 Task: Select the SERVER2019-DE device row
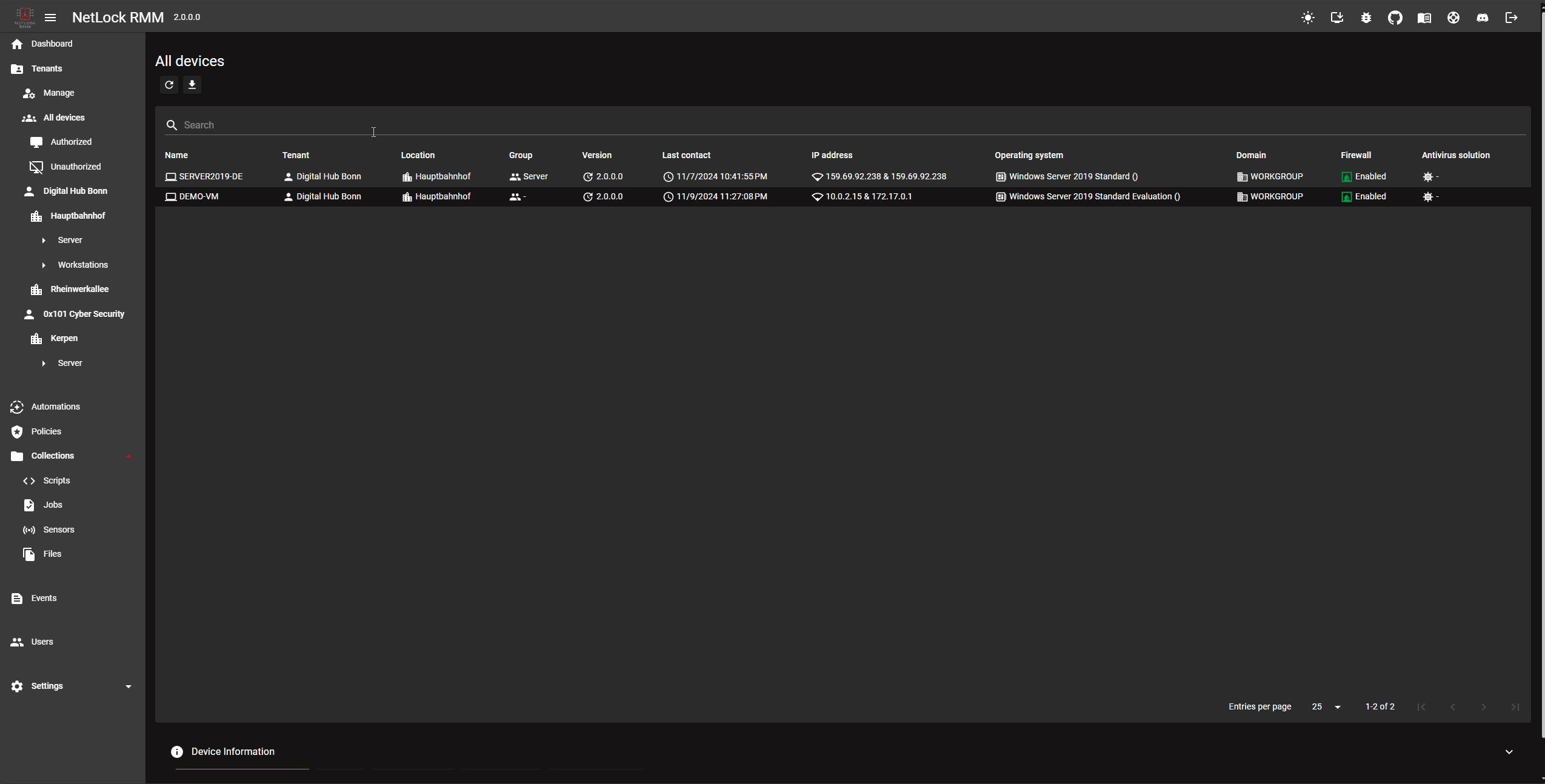[210, 177]
